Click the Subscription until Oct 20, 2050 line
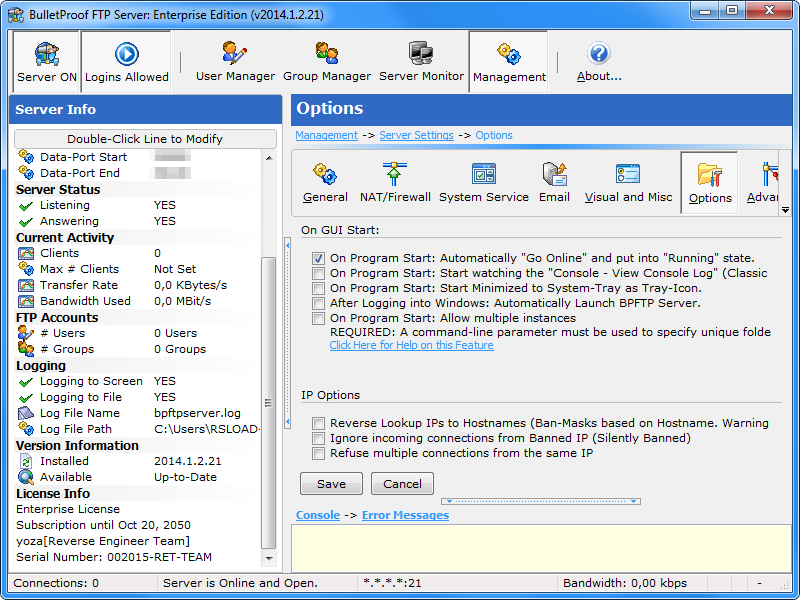The width and height of the screenshot is (800, 600). [103, 525]
